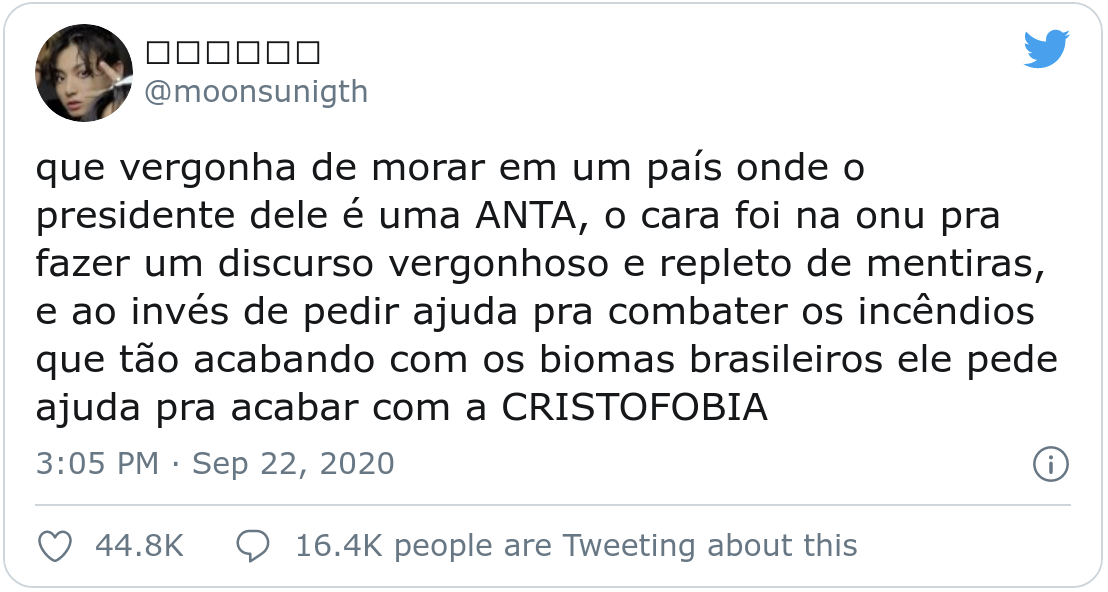The height and width of the screenshot is (592, 1108).
Task: Click the word ANTA in the tweet
Action: pos(526,216)
